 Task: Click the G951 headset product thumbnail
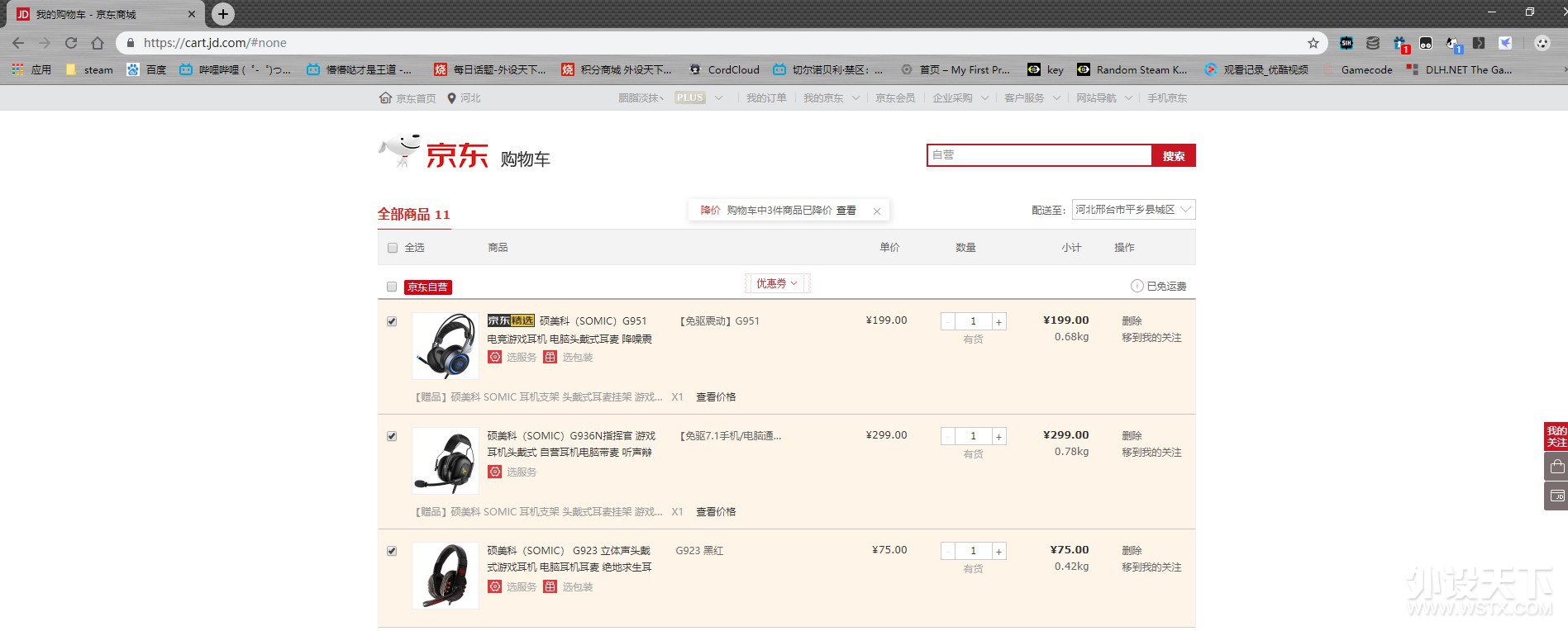446,346
